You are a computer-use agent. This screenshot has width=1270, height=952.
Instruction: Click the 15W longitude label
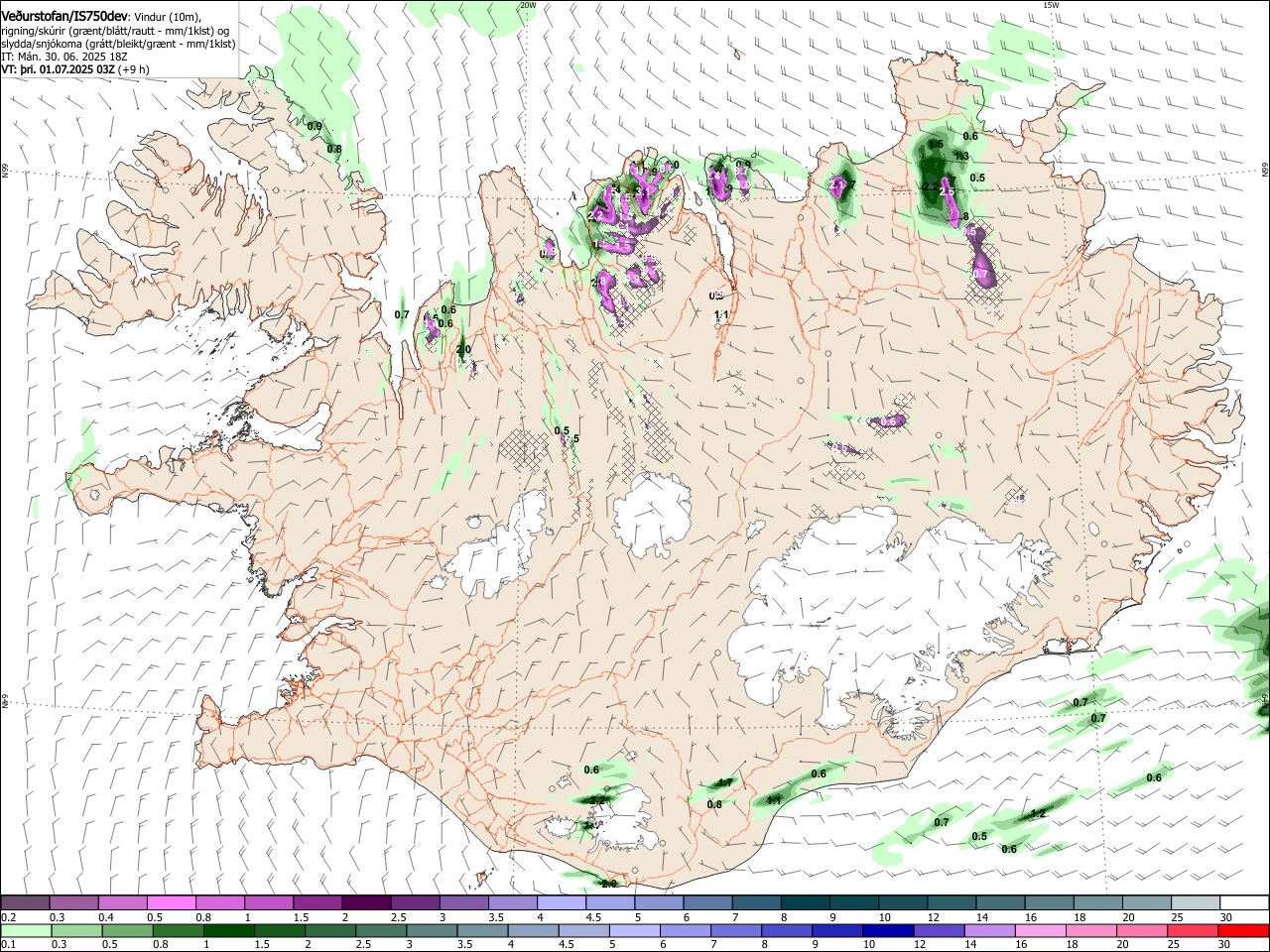(x=1051, y=5)
